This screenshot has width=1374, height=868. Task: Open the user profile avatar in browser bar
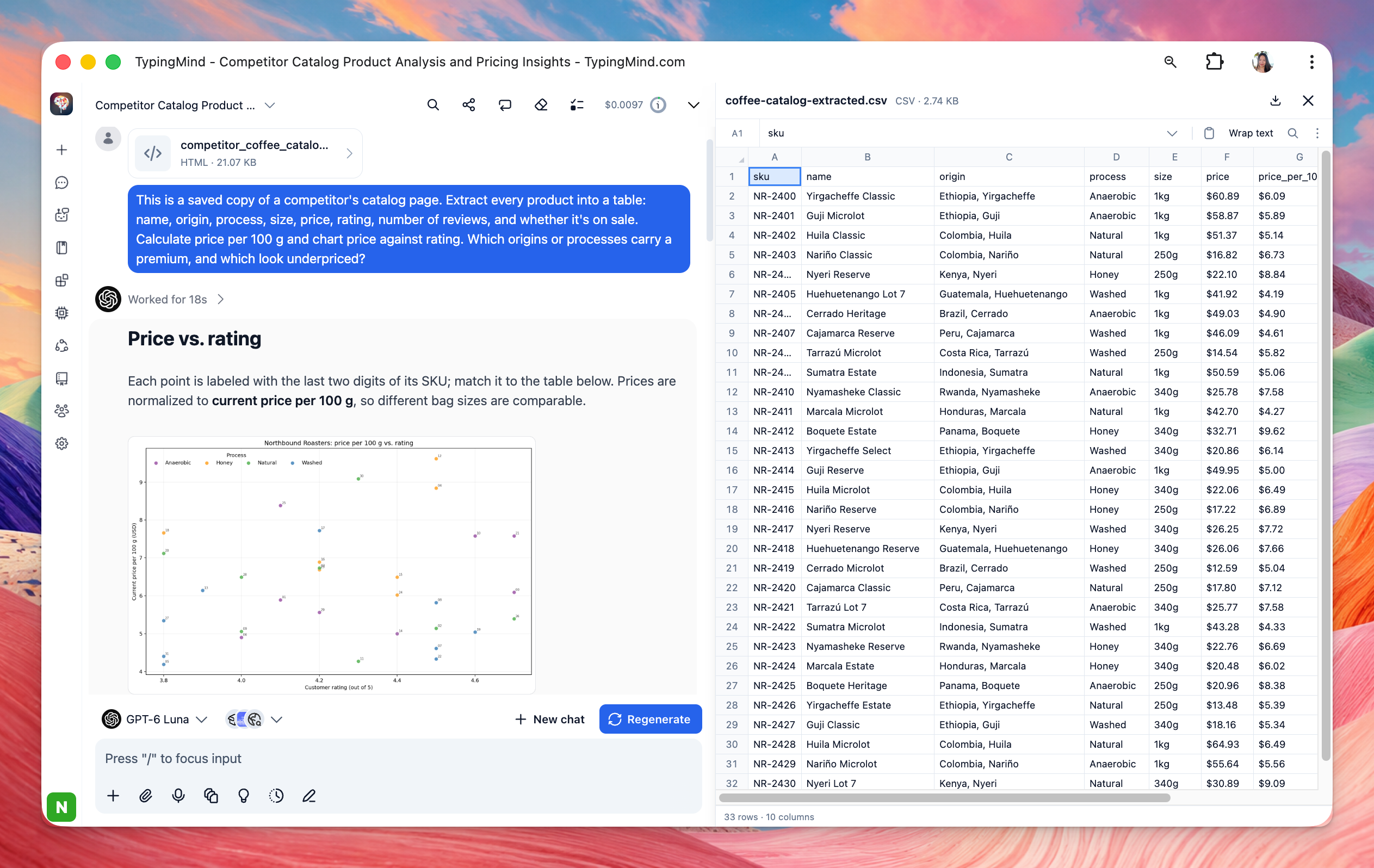(x=1262, y=61)
